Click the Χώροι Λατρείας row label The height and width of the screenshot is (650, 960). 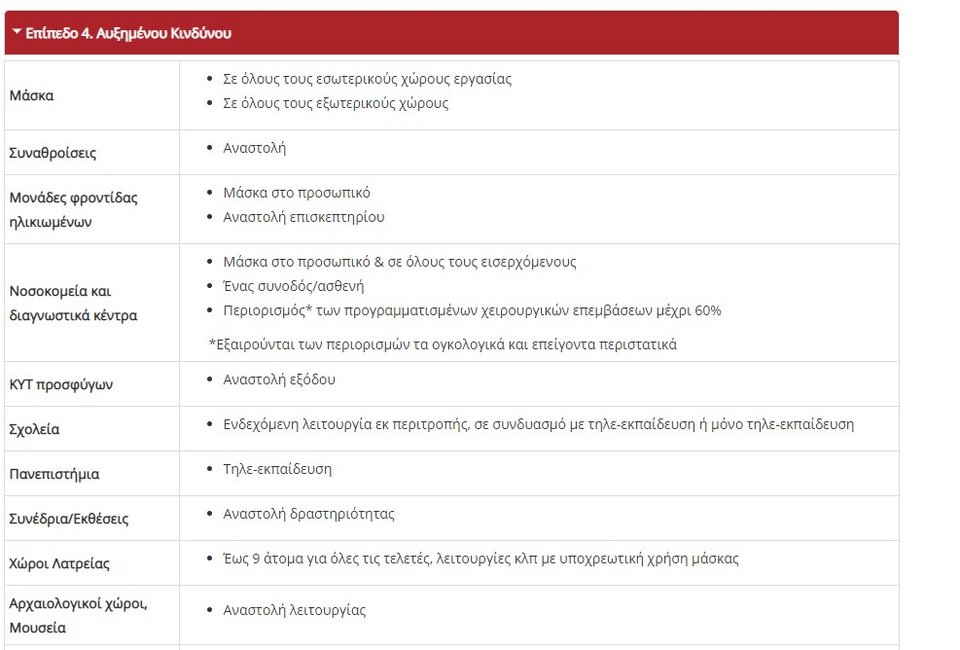coord(59,563)
